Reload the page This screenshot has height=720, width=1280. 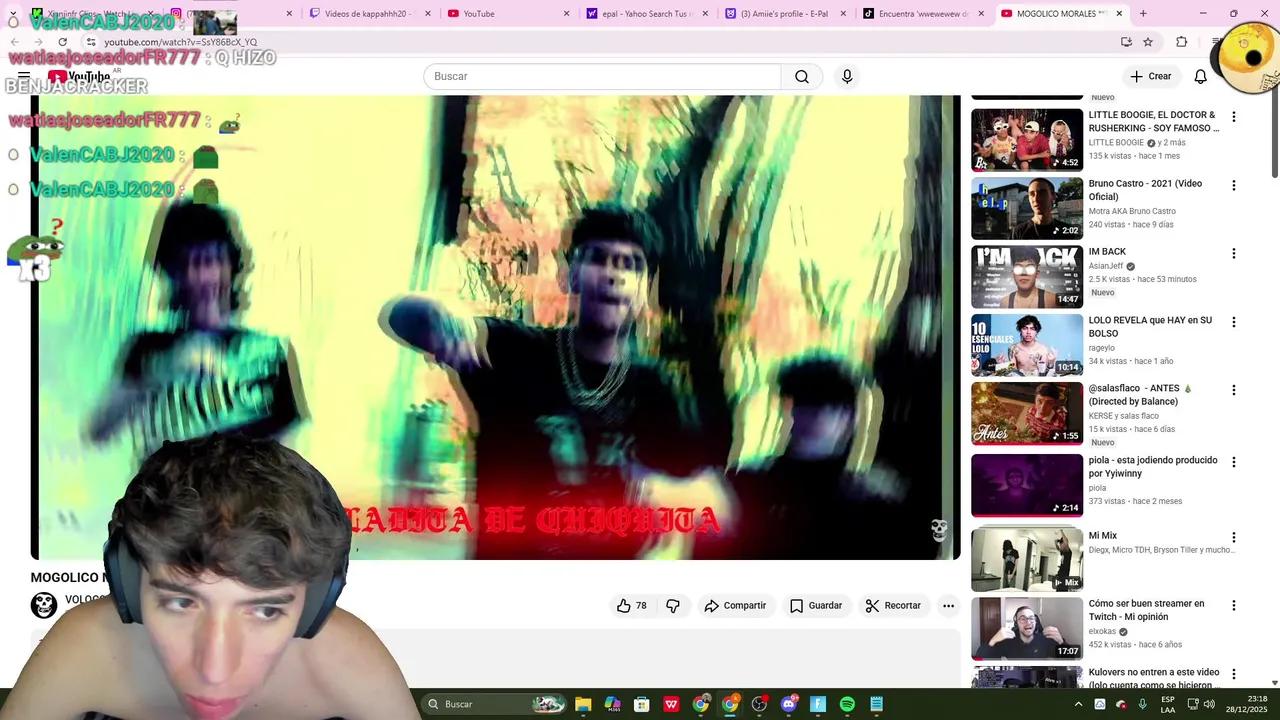point(62,42)
